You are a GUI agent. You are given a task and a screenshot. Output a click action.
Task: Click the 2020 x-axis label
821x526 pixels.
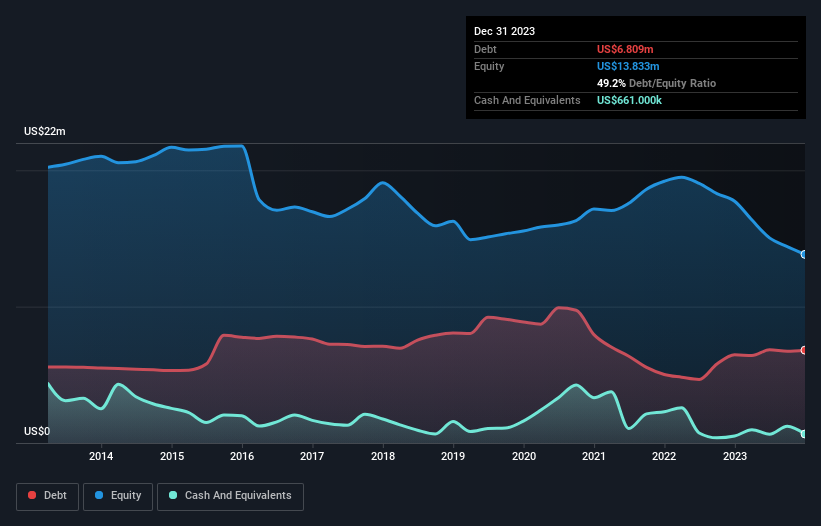coord(524,456)
